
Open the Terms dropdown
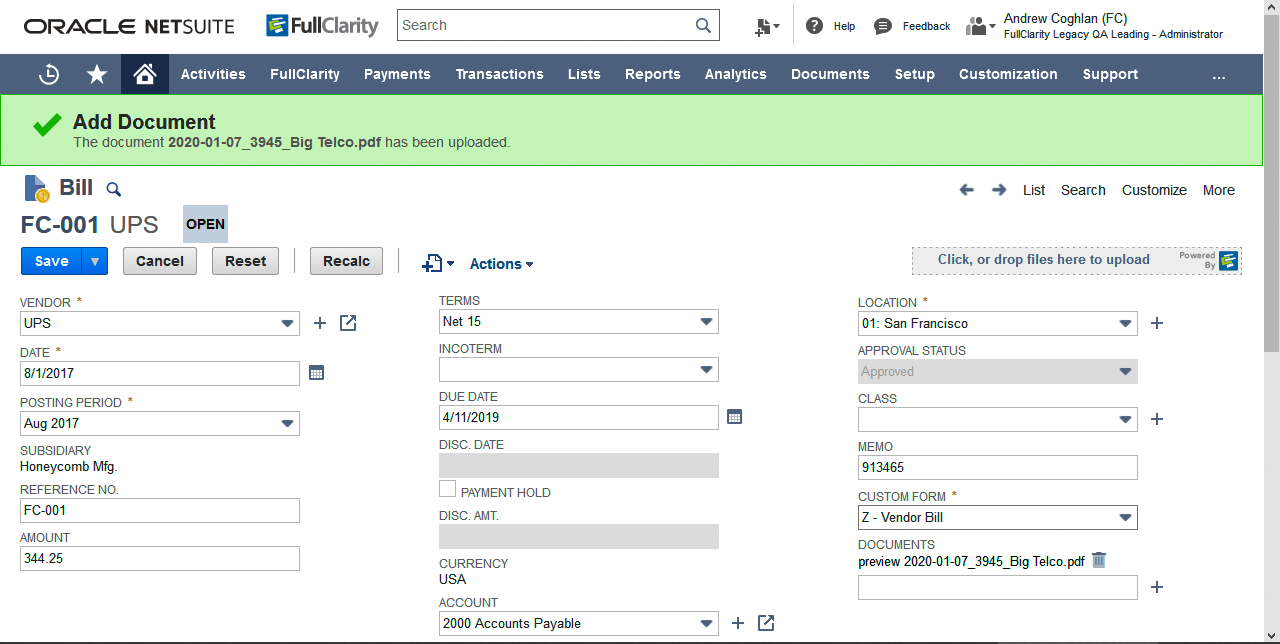point(704,321)
